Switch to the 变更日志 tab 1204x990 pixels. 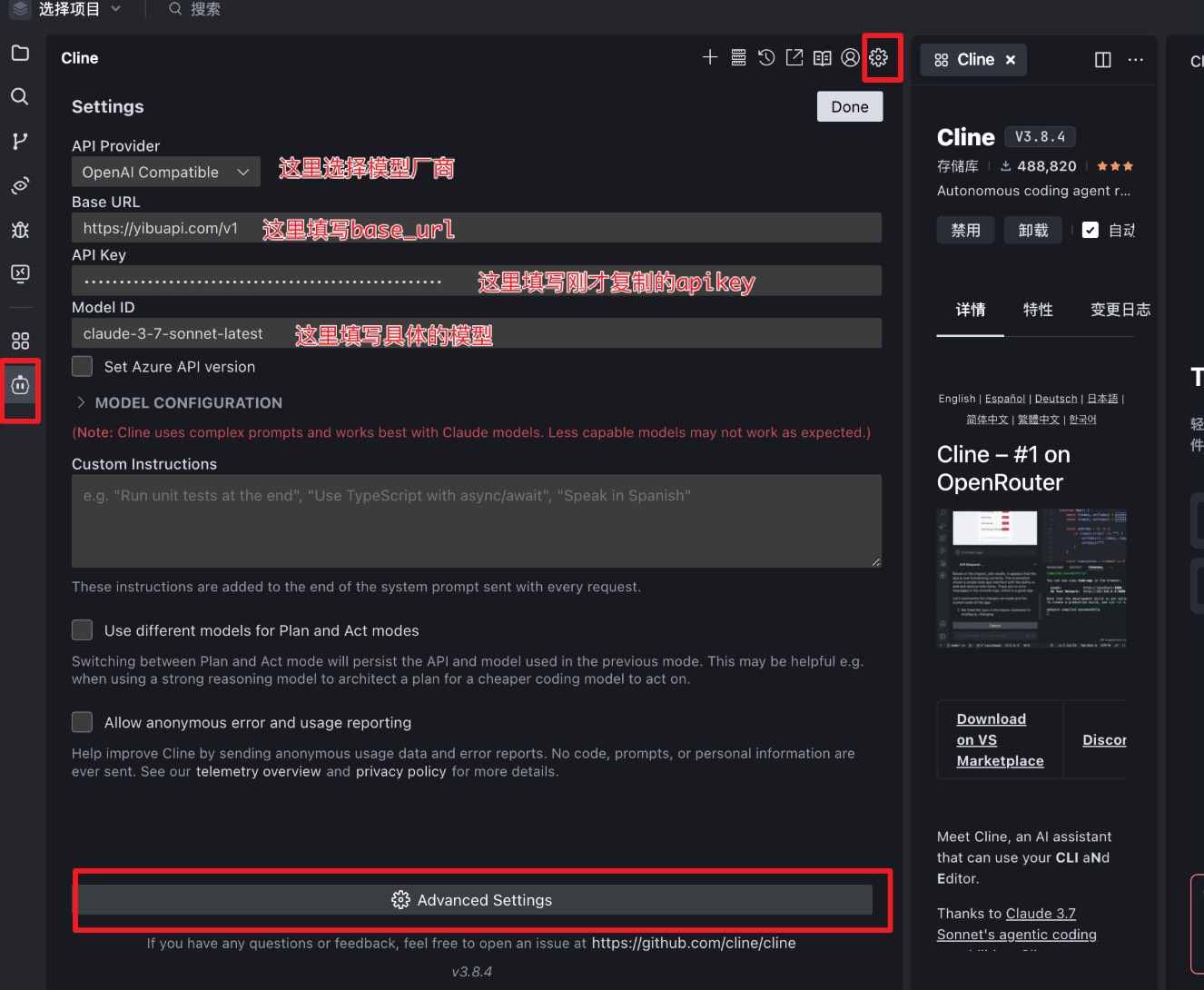[x=1120, y=310]
